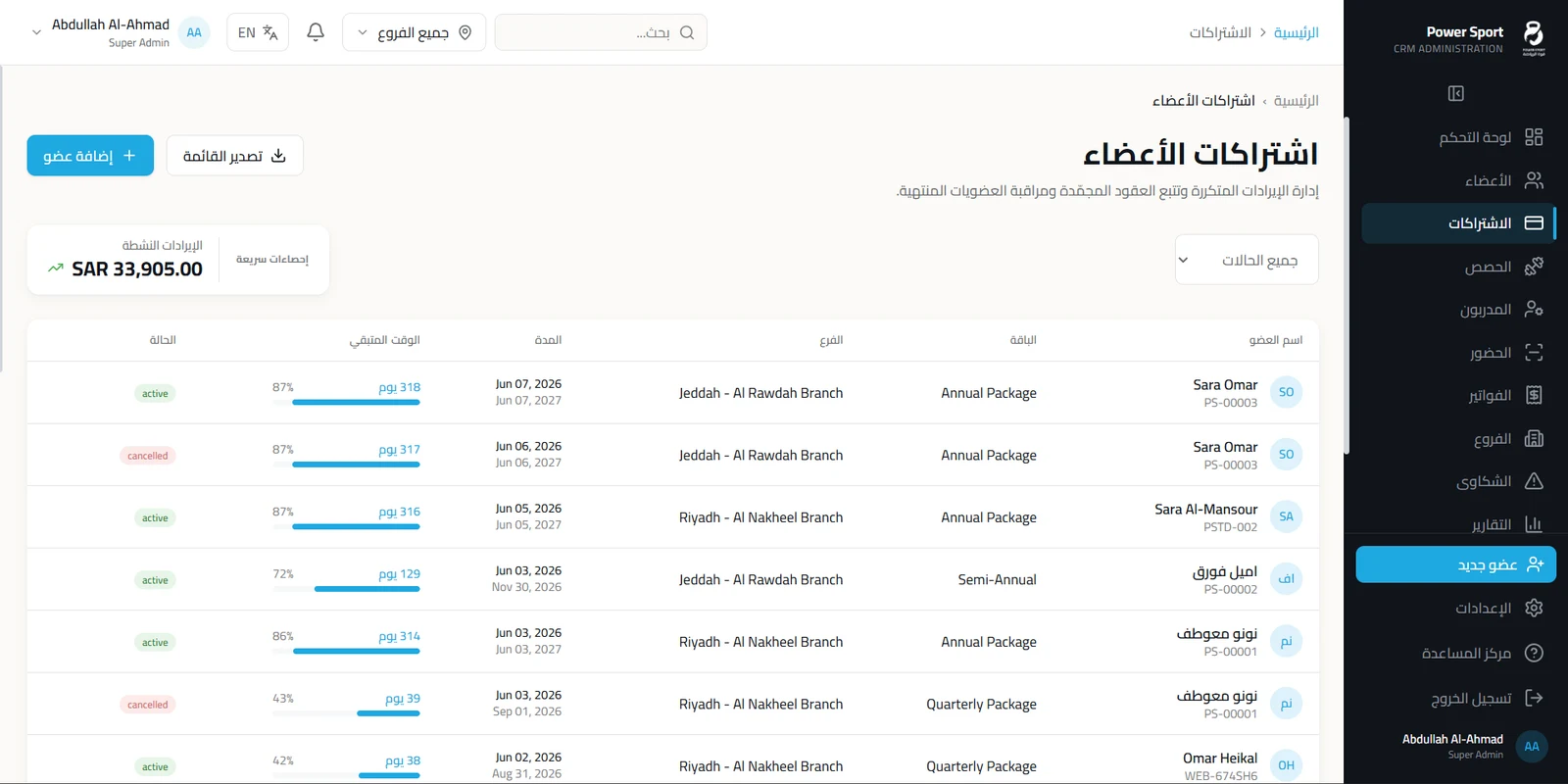Open المدربون trainers icon in sidebar
Screen dimensions: 1568x784
coord(1534,309)
